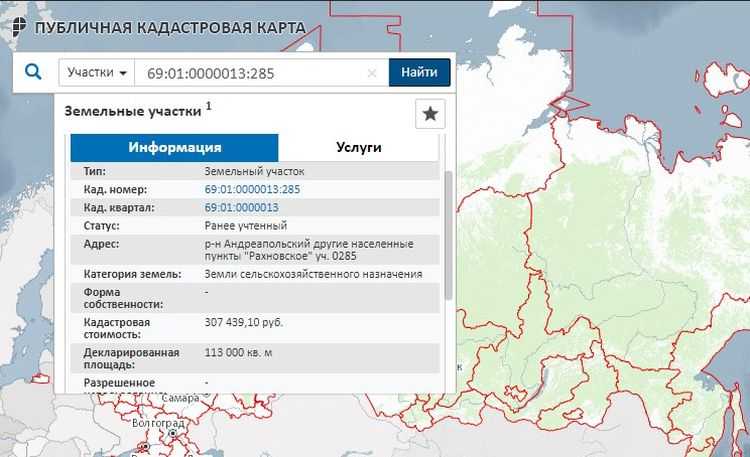This screenshot has height=457, width=750.
Task: Open cadastral quarter link 69:01:0000013
Action: pos(241,207)
